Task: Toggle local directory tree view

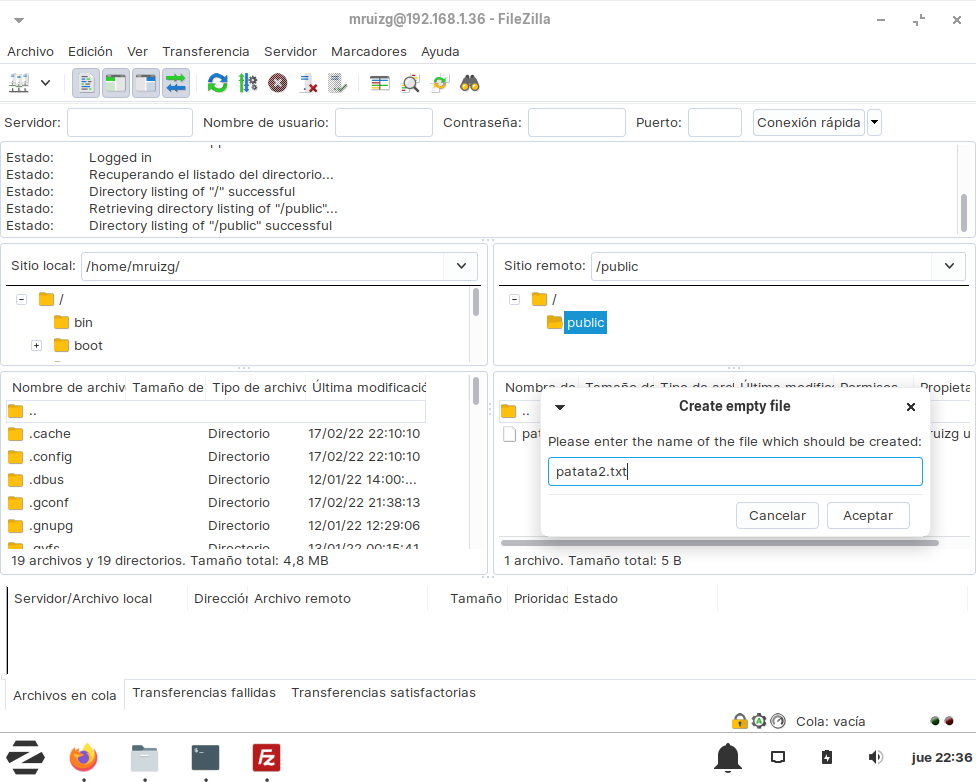Action: [116, 83]
